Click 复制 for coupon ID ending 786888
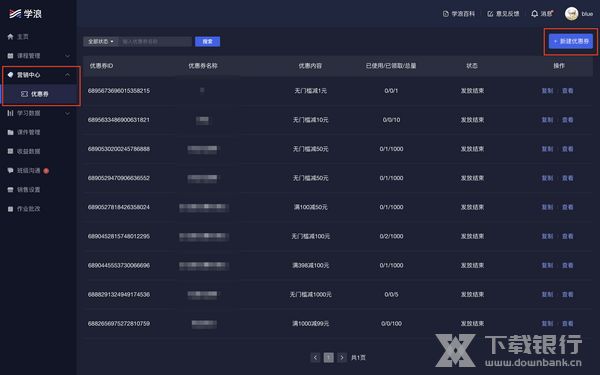 547,149
